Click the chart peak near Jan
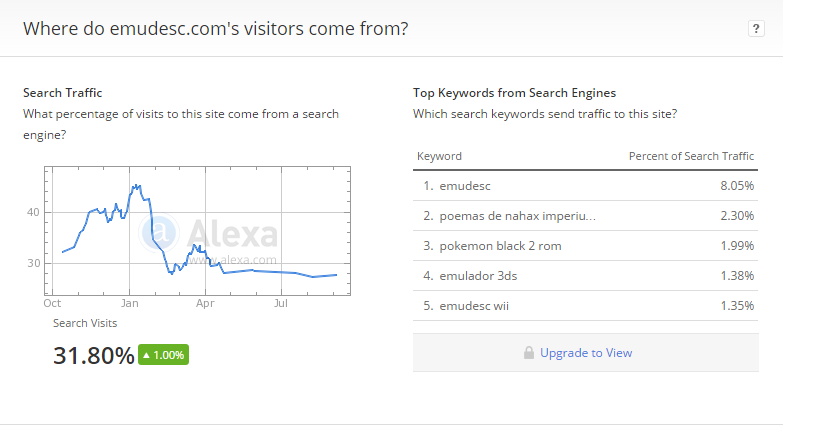The height and width of the screenshot is (445, 825). click(136, 186)
